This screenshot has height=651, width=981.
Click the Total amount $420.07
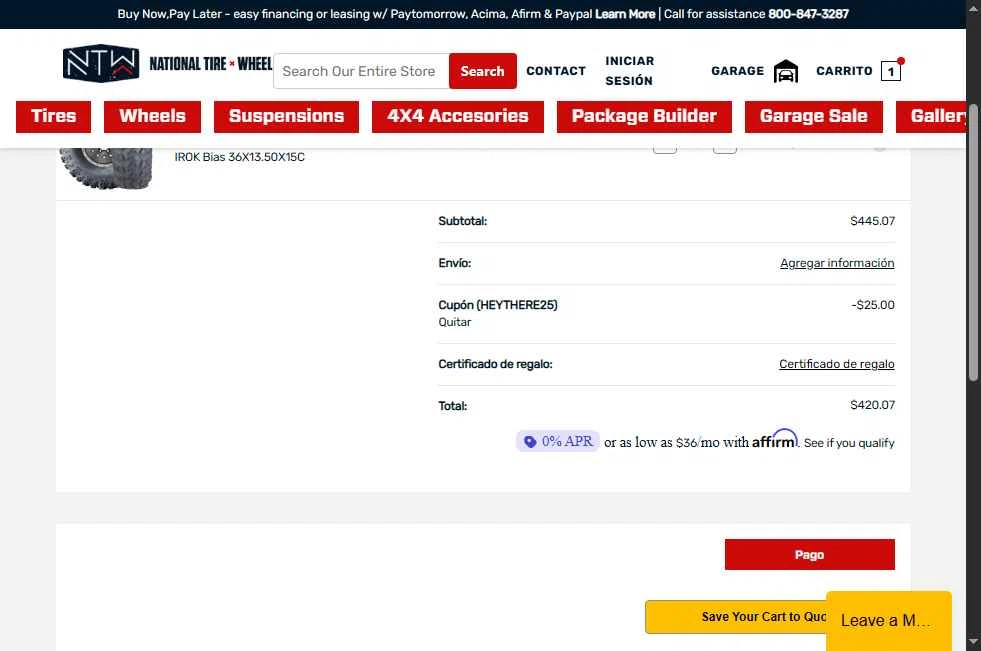click(x=872, y=405)
